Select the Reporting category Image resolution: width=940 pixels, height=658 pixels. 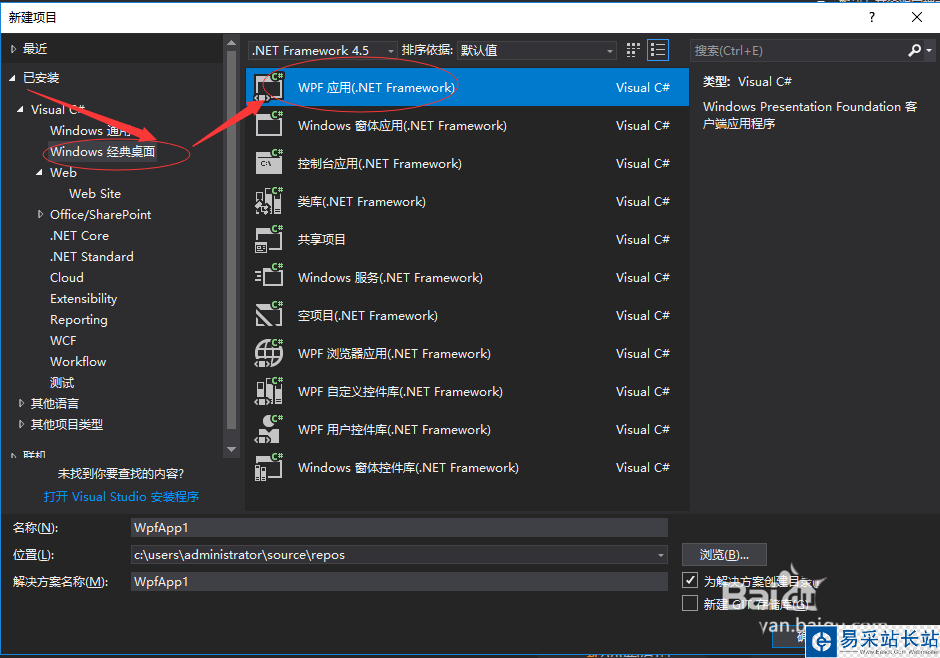[x=79, y=319]
